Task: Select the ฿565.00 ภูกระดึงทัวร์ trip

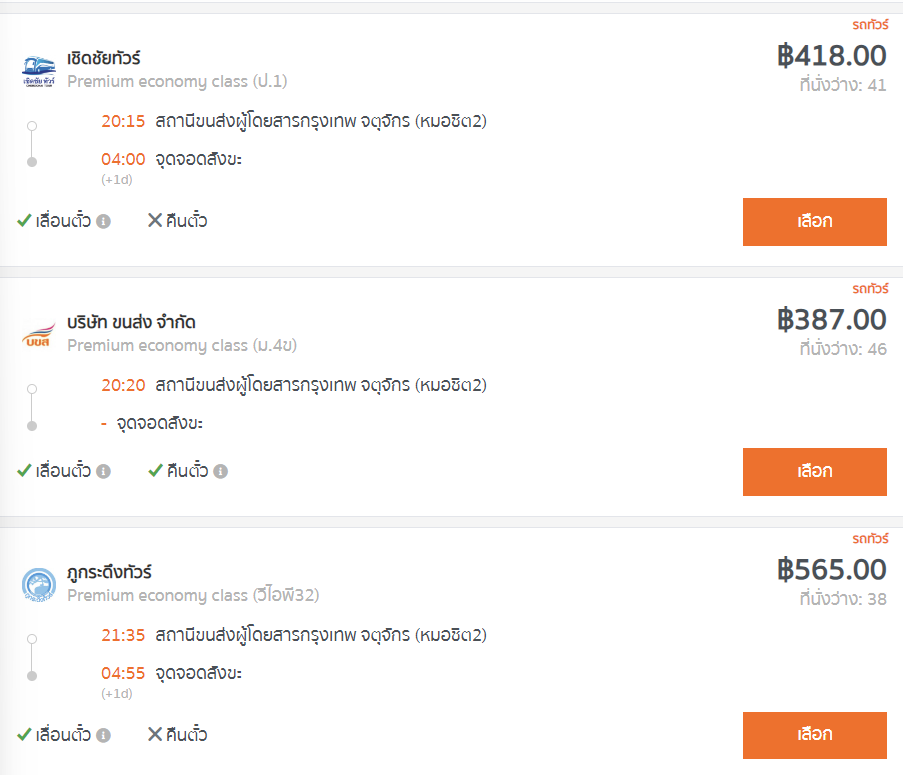Action: 814,735
